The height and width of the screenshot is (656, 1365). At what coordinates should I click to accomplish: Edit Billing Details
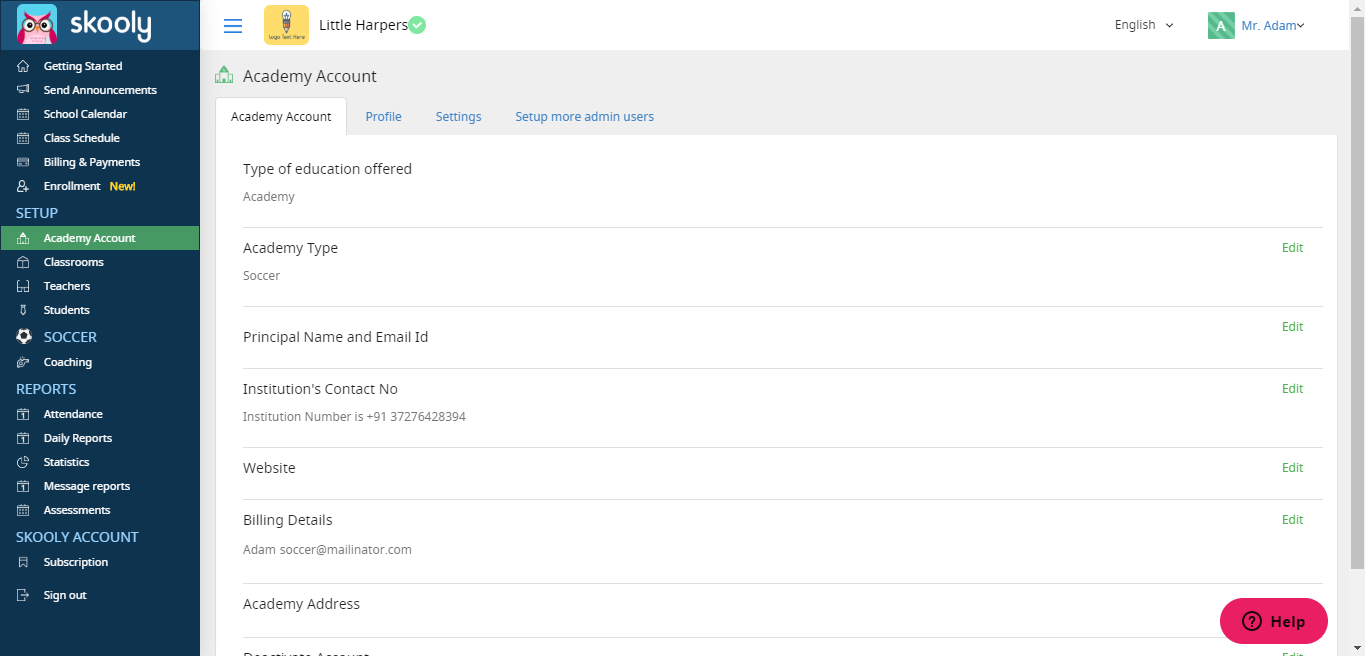tap(1292, 520)
